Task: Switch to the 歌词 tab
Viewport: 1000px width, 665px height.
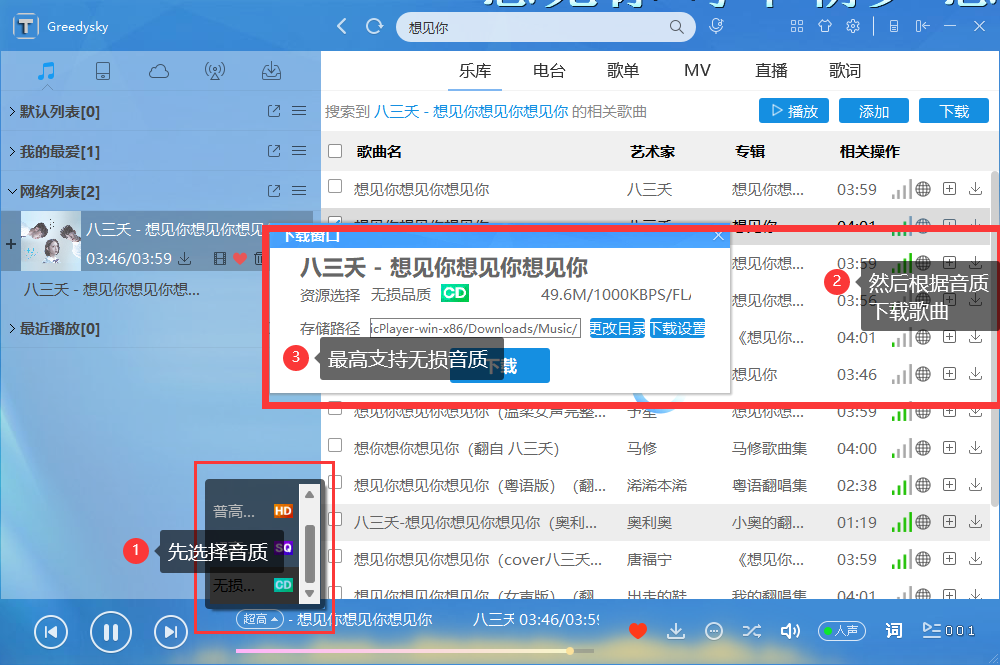Action: click(x=845, y=71)
